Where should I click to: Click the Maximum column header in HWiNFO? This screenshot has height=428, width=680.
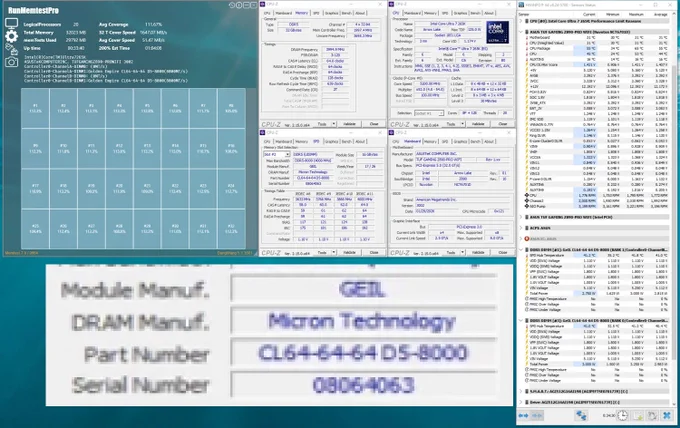pyautogui.click(x=636, y=15)
